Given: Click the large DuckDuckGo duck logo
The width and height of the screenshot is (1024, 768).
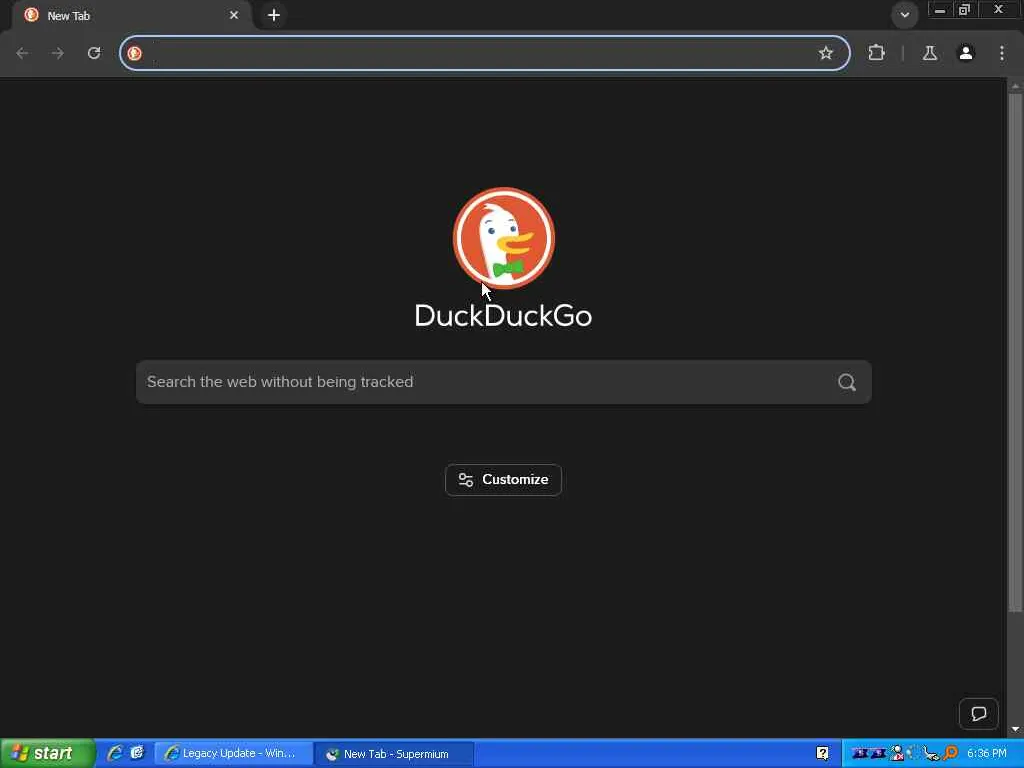Looking at the screenshot, I should click(x=504, y=238).
